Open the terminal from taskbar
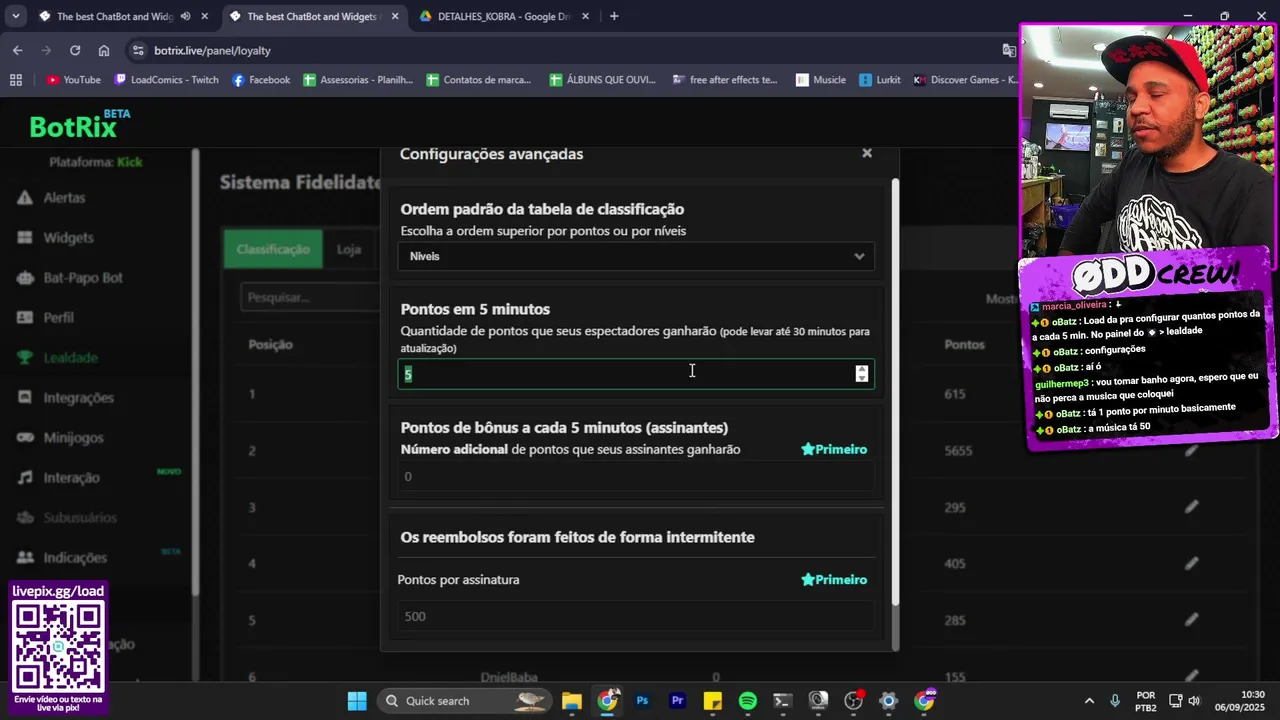 (x=783, y=701)
